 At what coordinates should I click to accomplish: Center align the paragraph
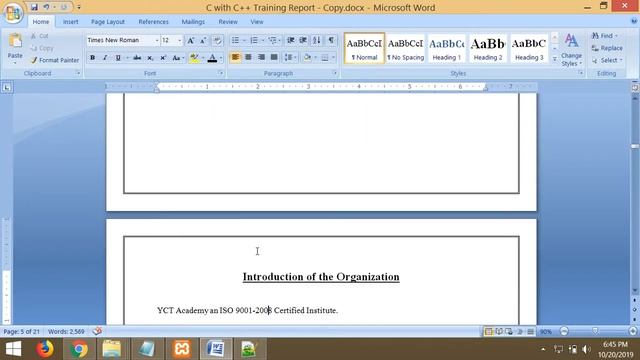pos(248,58)
